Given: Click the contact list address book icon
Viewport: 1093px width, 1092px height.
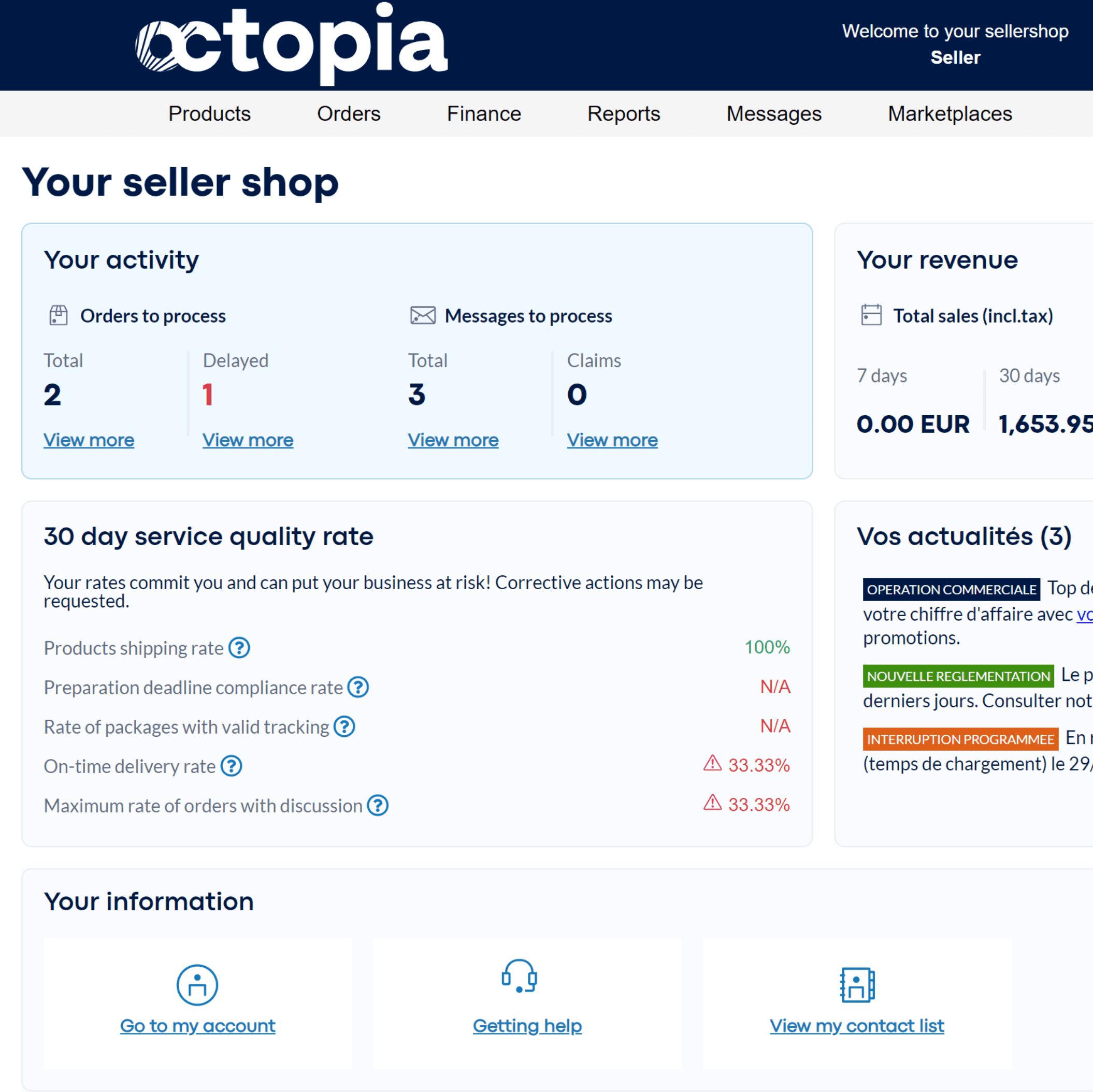Looking at the screenshot, I should 856,985.
